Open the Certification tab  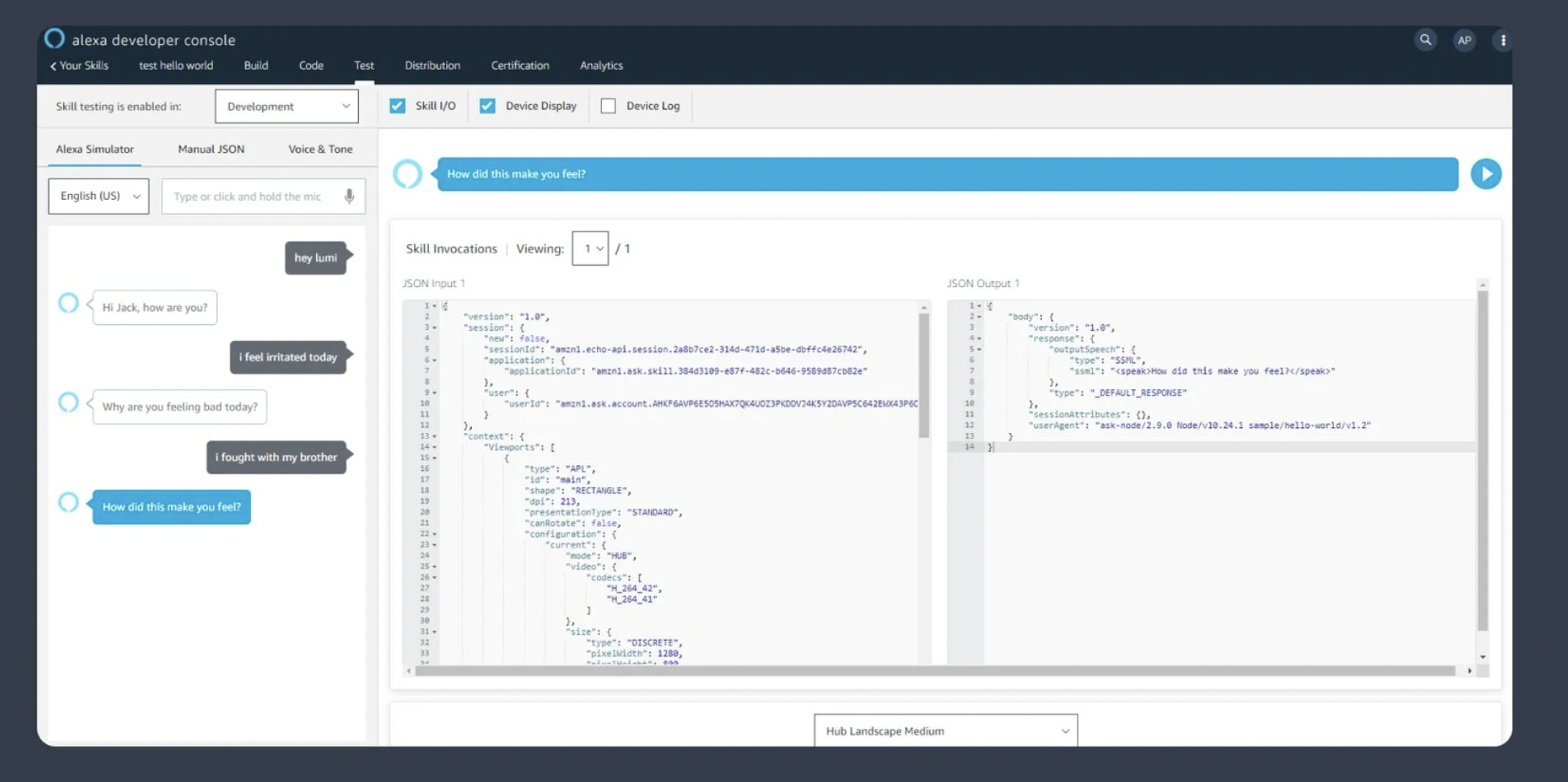[x=520, y=65]
